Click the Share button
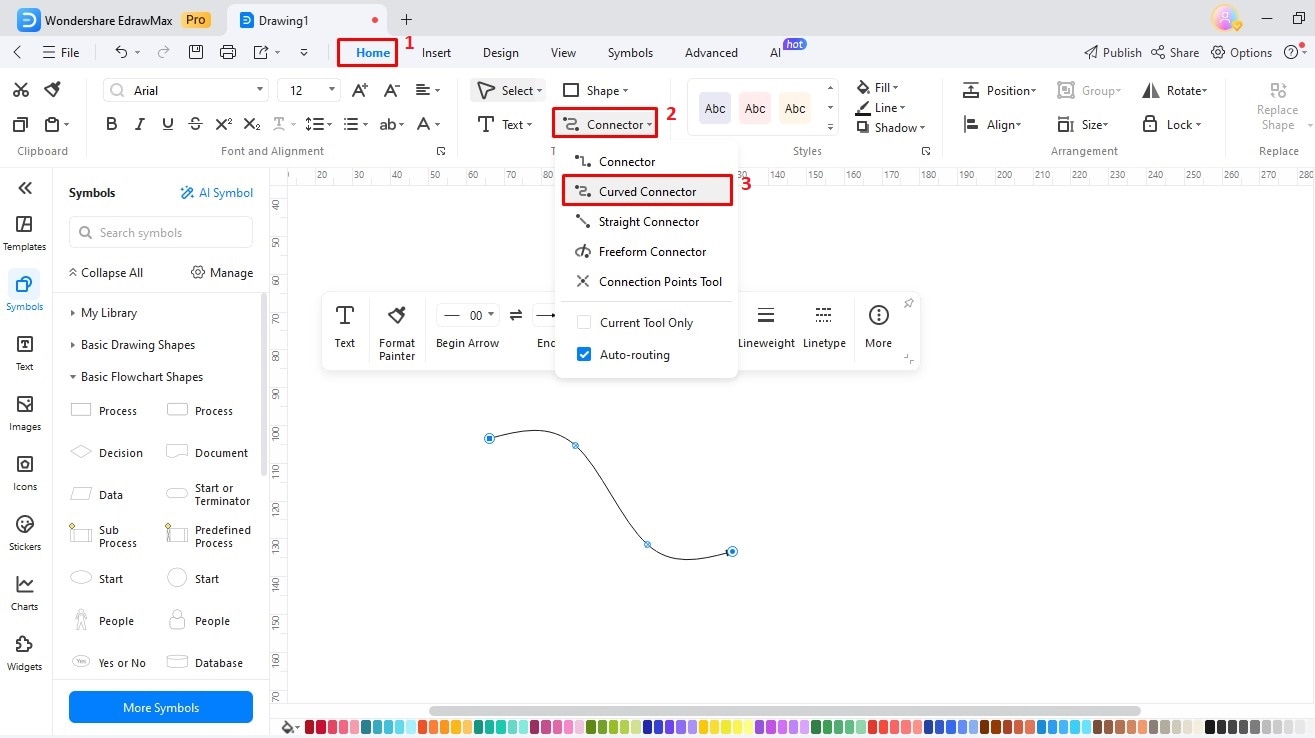The image size is (1315, 738). pos(1175,53)
